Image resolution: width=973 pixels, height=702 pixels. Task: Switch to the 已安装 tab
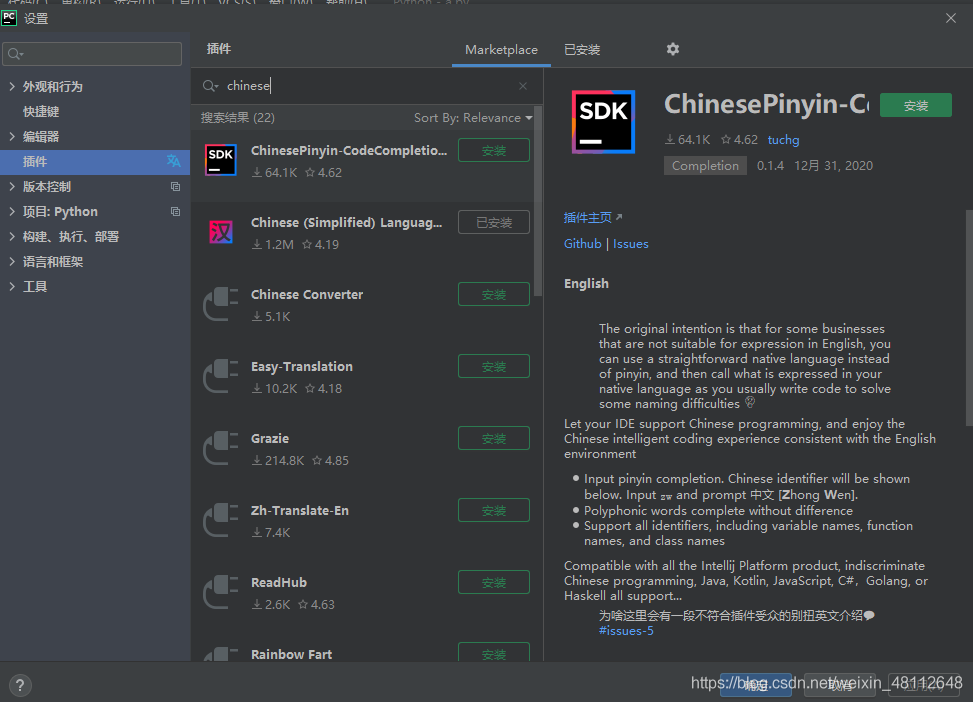click(x=582, y=50)
